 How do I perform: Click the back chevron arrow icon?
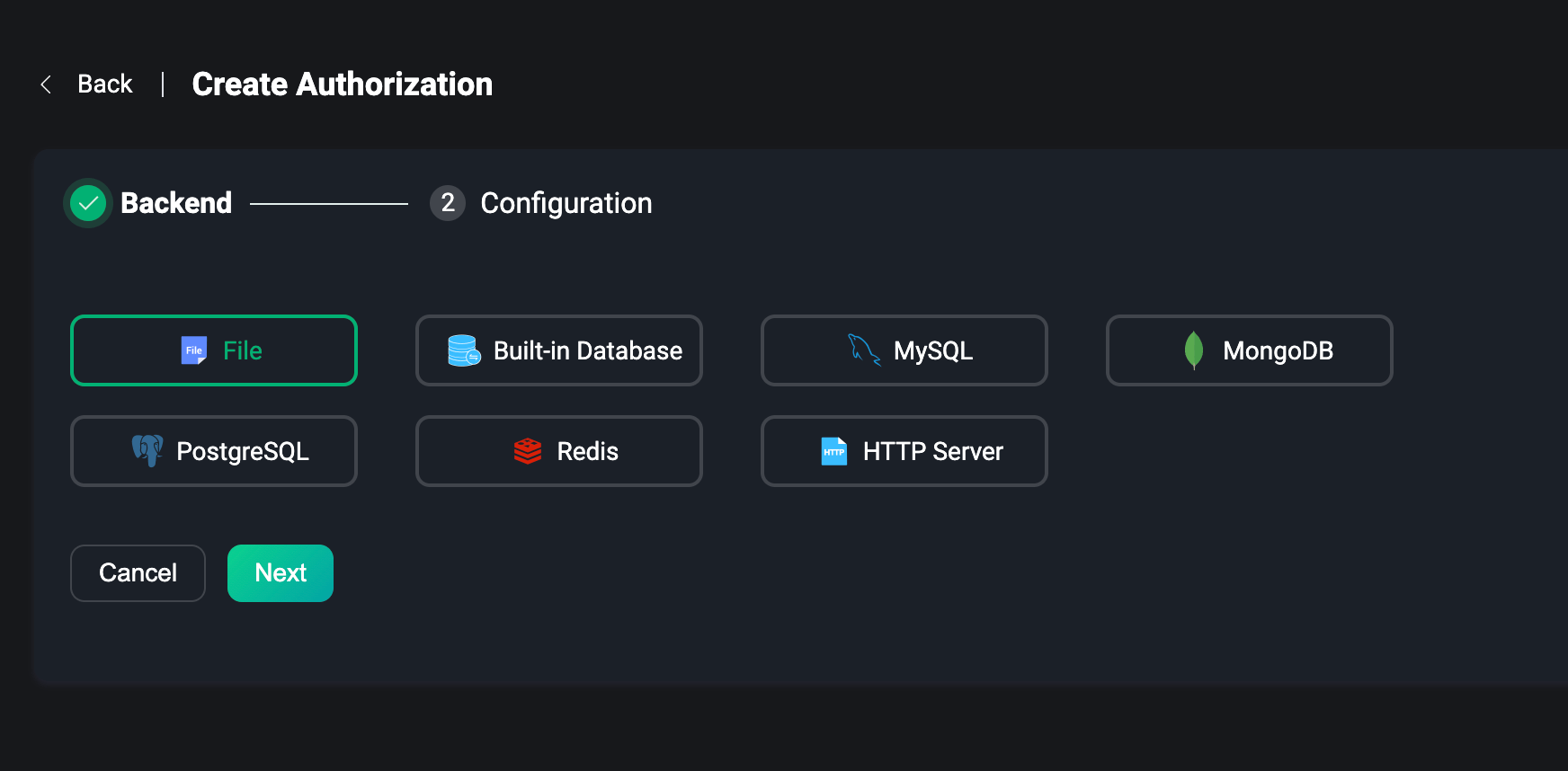46,84
